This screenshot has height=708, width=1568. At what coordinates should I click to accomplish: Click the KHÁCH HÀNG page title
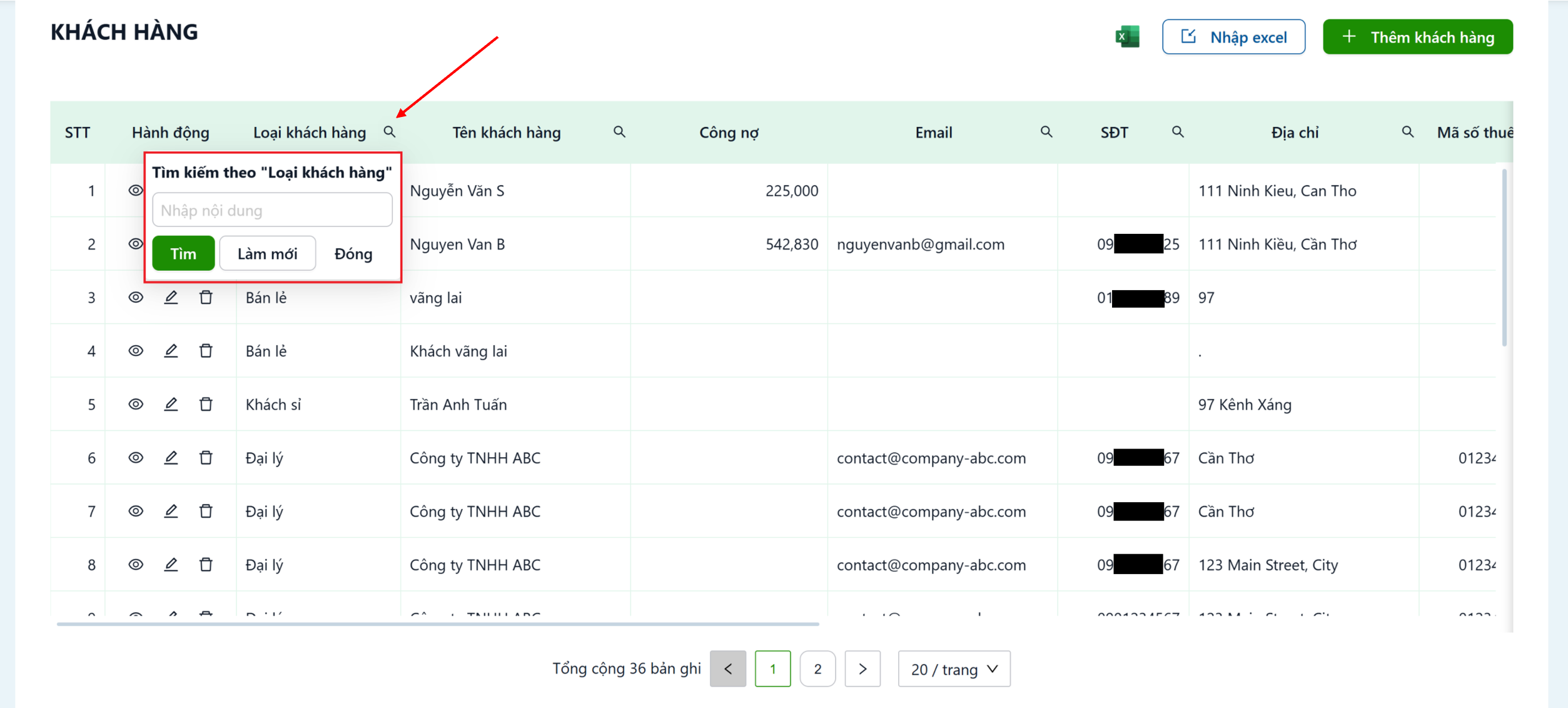124,31
